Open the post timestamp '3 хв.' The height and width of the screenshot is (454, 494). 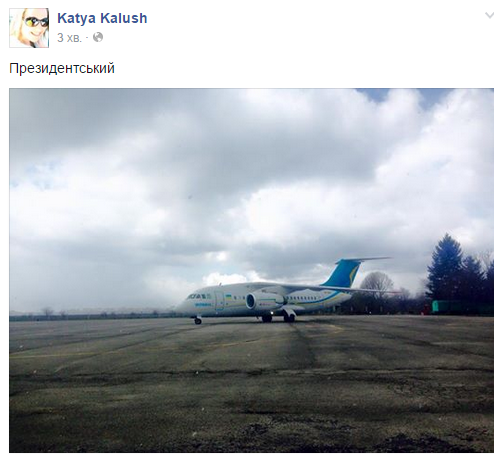69,38
